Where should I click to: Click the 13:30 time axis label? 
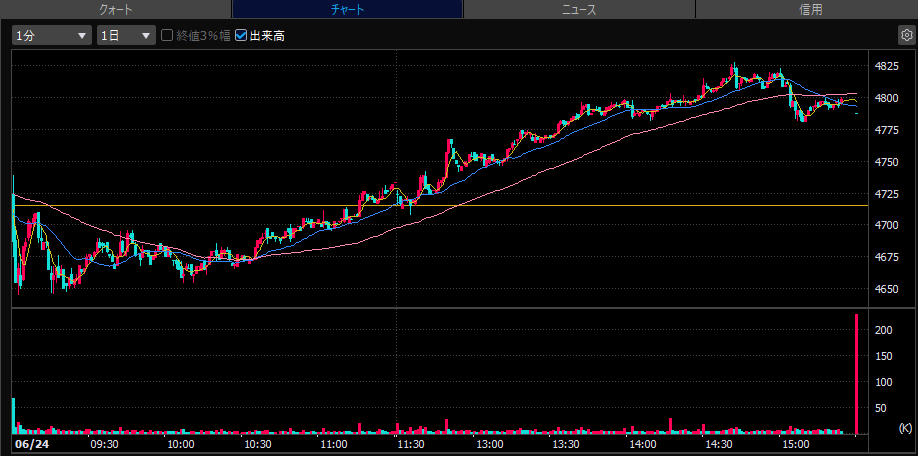point(566,444)
